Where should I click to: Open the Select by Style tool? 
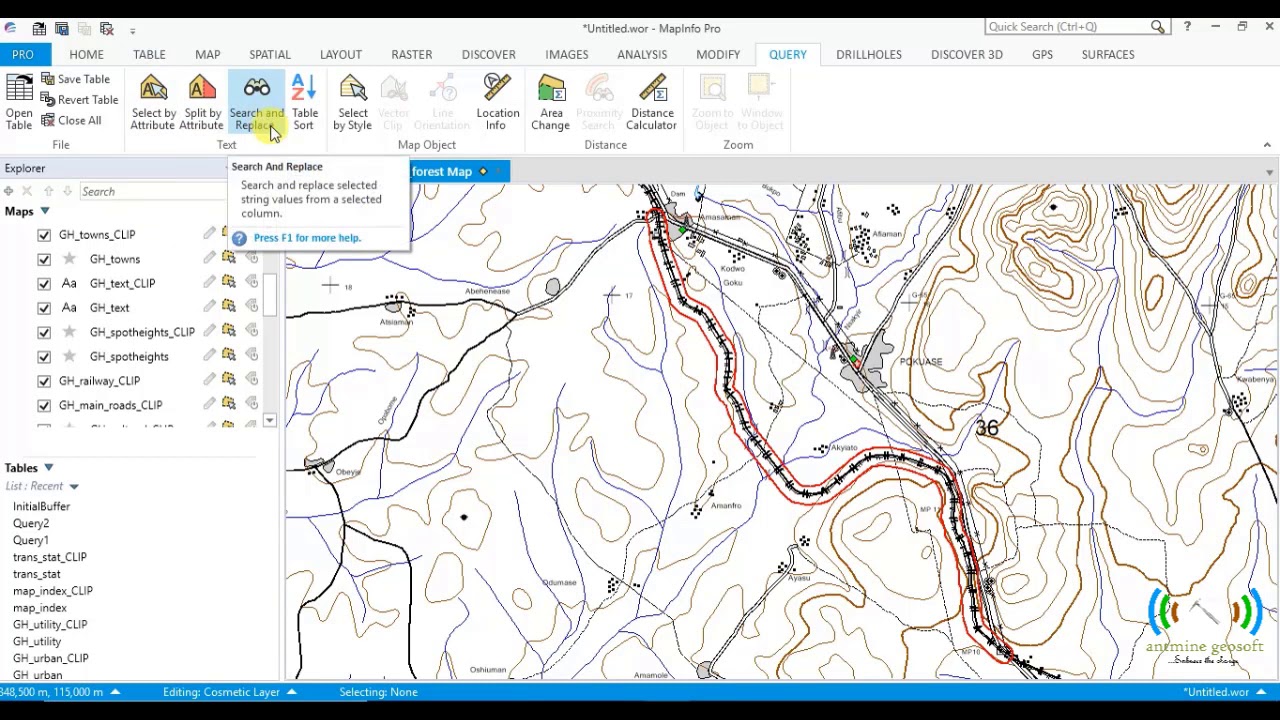[352, 102]
